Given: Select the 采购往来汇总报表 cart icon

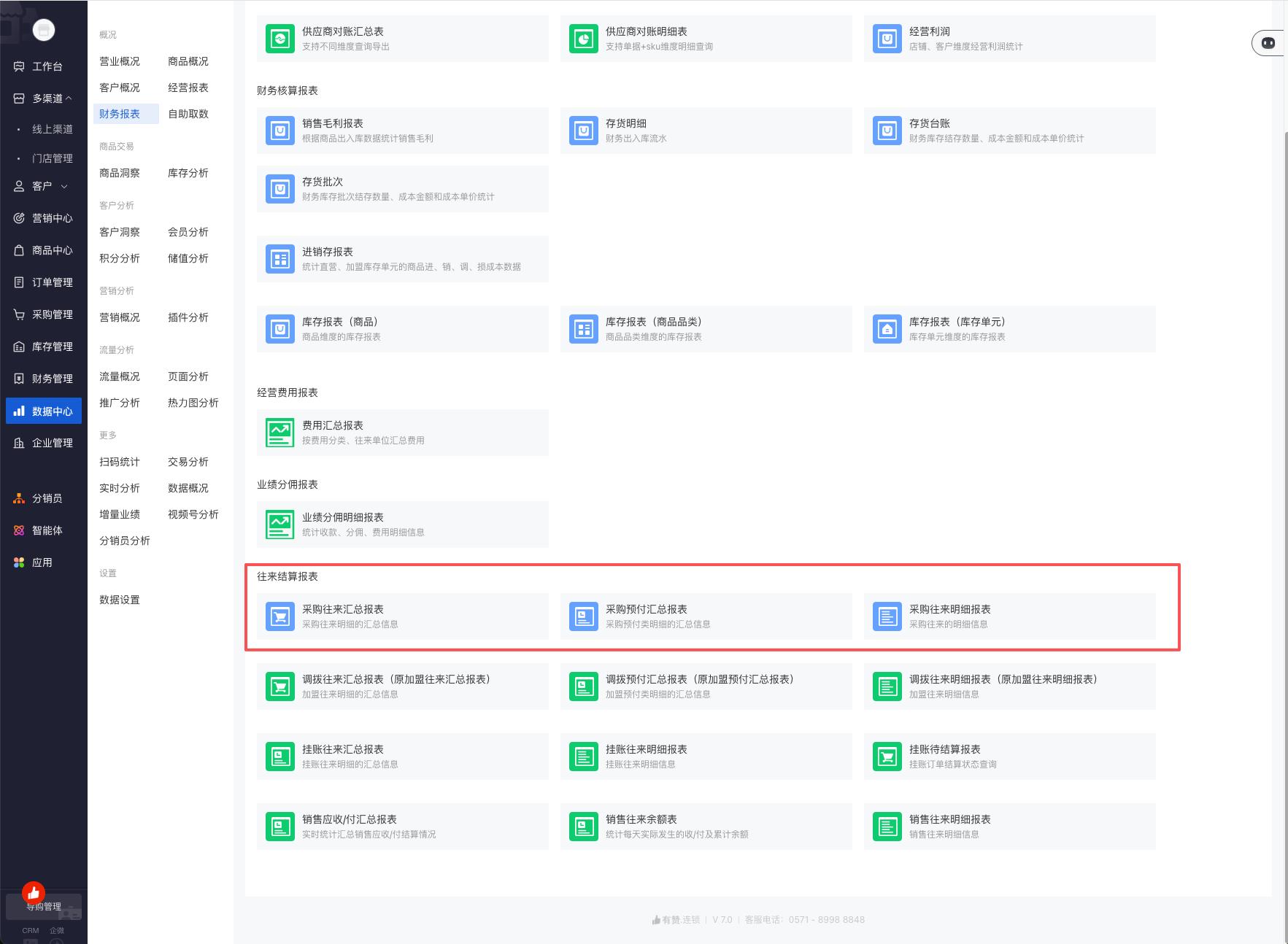Looking at the screenshot, I should pos(279,617).
